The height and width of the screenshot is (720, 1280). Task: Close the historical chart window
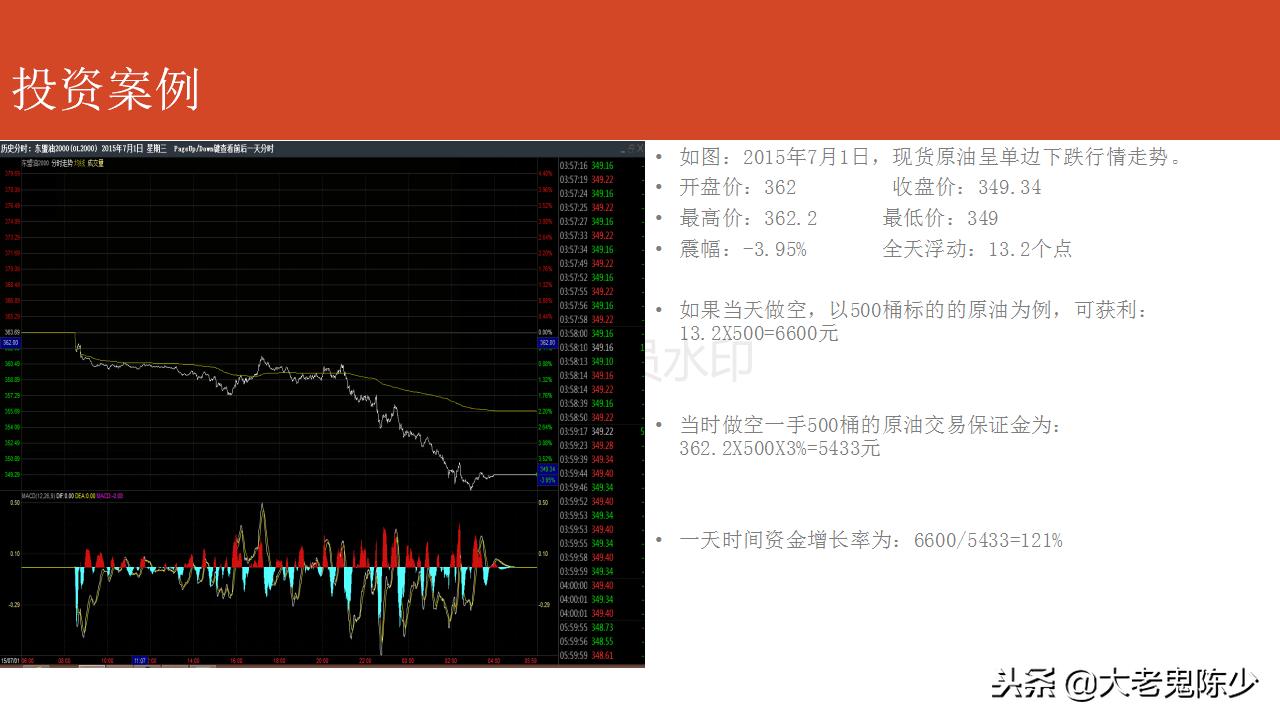639,148
